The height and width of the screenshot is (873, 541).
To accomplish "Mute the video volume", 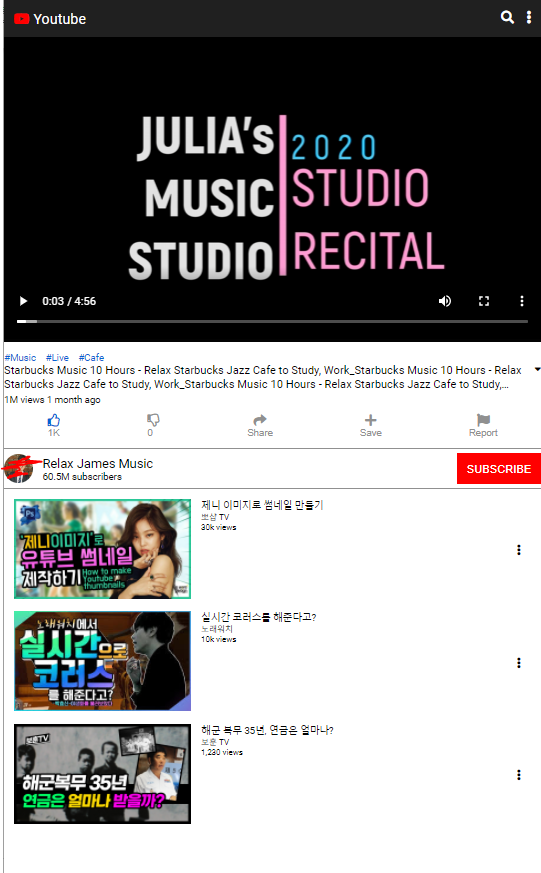I will click(x=445, y=301).
